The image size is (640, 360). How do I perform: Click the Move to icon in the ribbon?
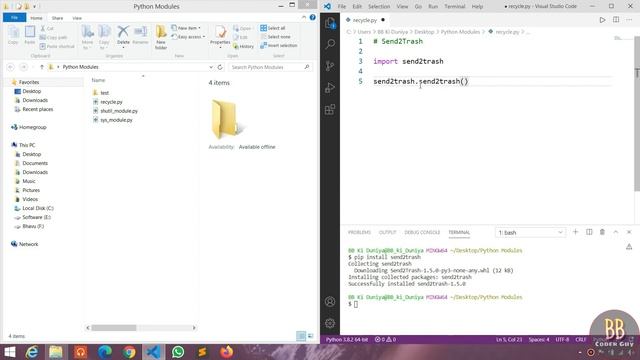click(87, 37)
